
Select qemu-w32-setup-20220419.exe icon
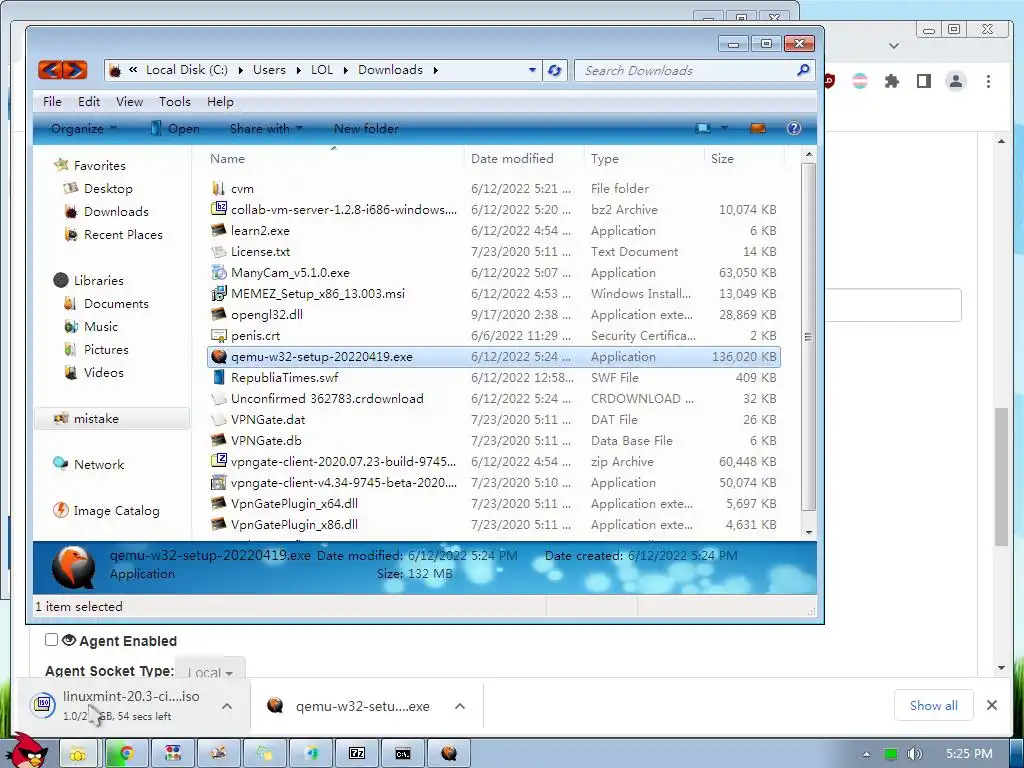click(x=219, y=357)
